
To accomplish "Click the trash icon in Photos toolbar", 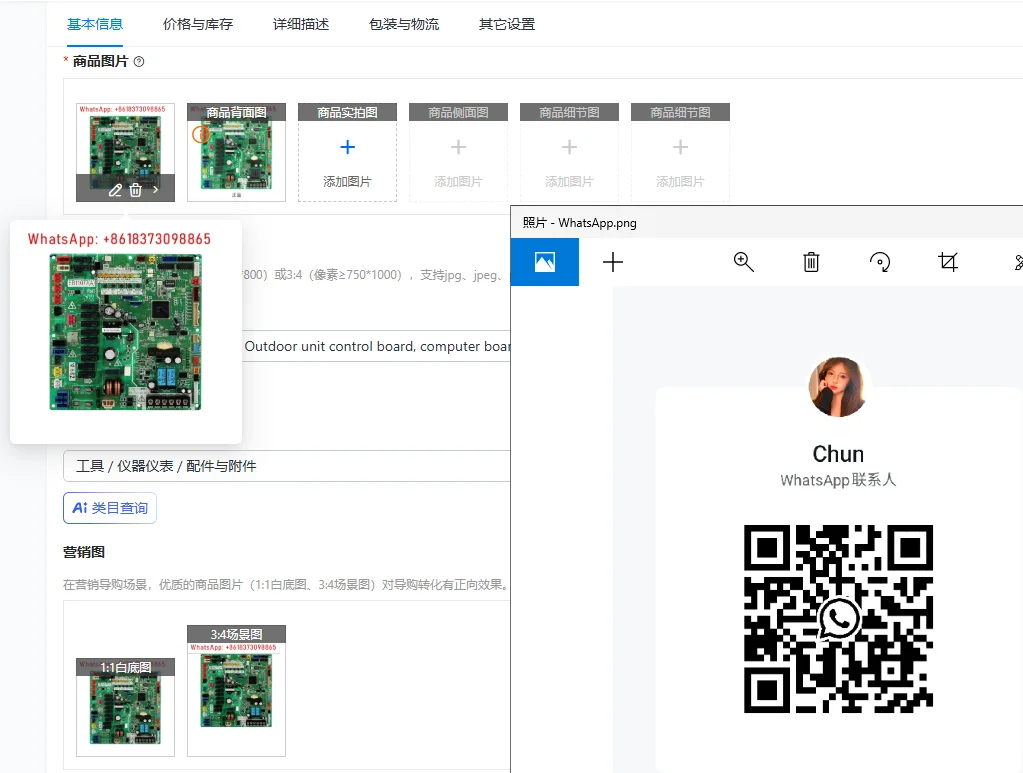I will [x=811, y=262].
